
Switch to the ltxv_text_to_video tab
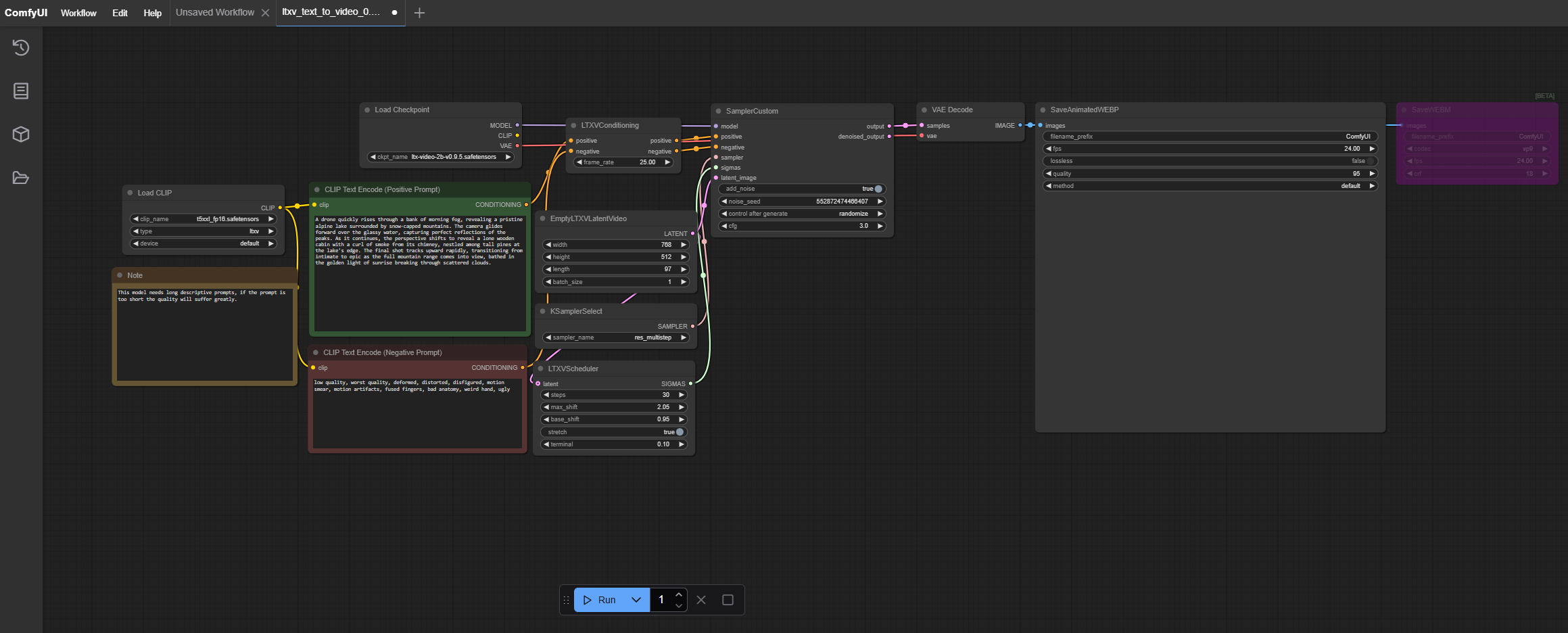point(331,13)
